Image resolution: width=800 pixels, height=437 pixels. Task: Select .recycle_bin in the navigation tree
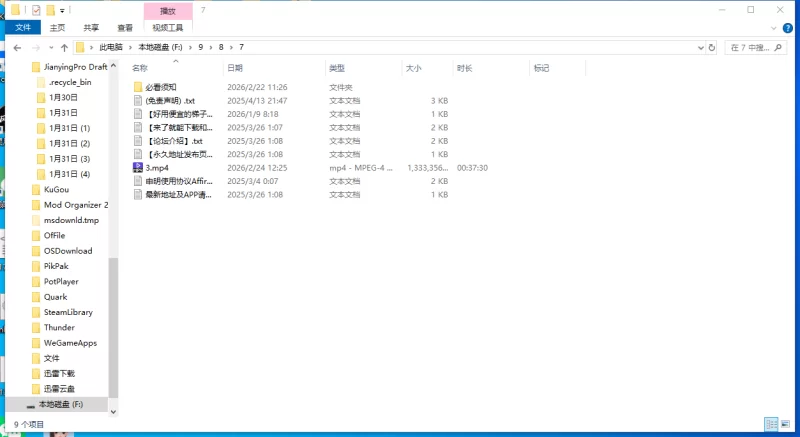pyautogui.click(x=64, y=82)
